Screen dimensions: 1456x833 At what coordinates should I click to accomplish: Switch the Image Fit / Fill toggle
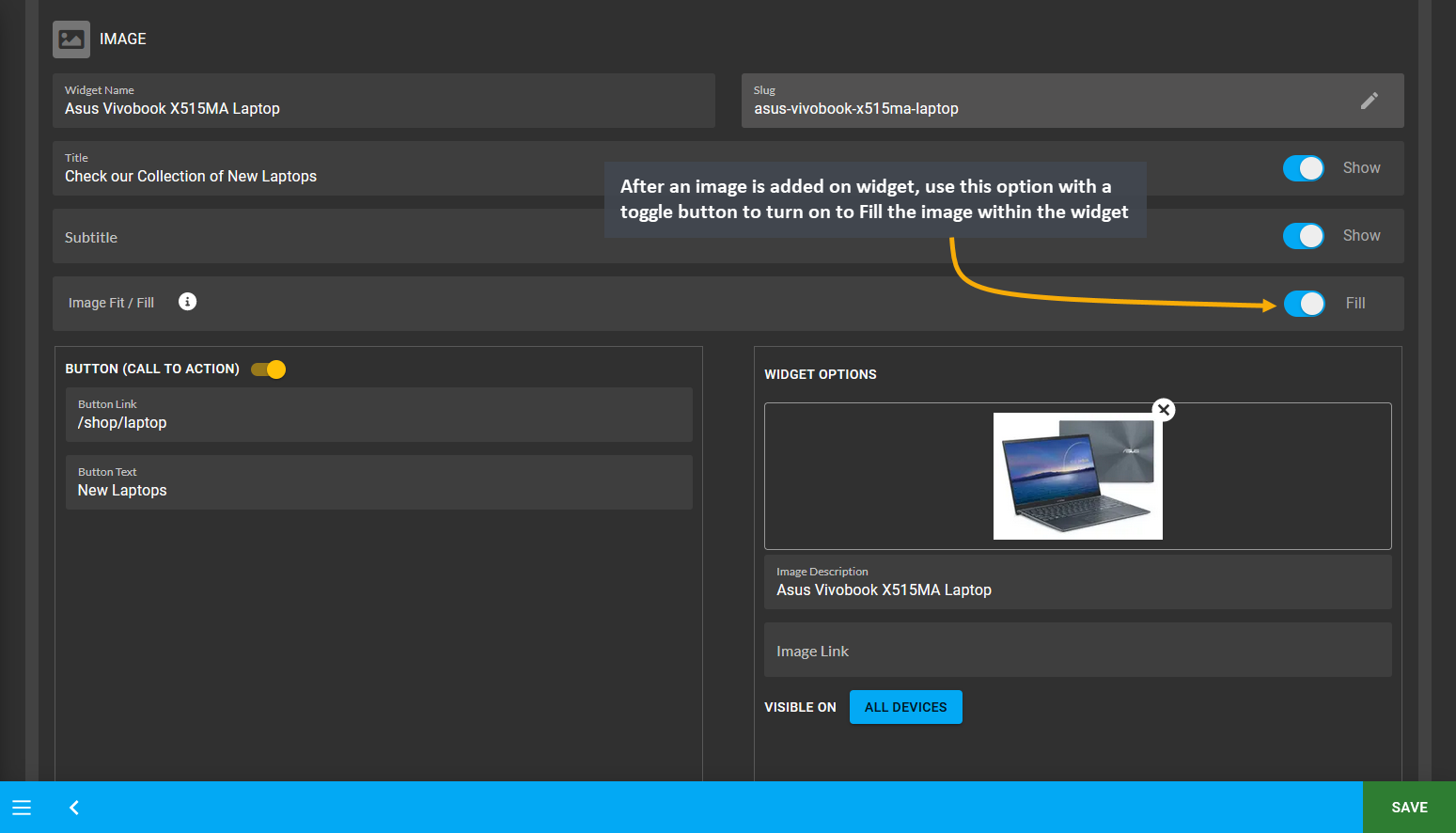point(1305,304)
